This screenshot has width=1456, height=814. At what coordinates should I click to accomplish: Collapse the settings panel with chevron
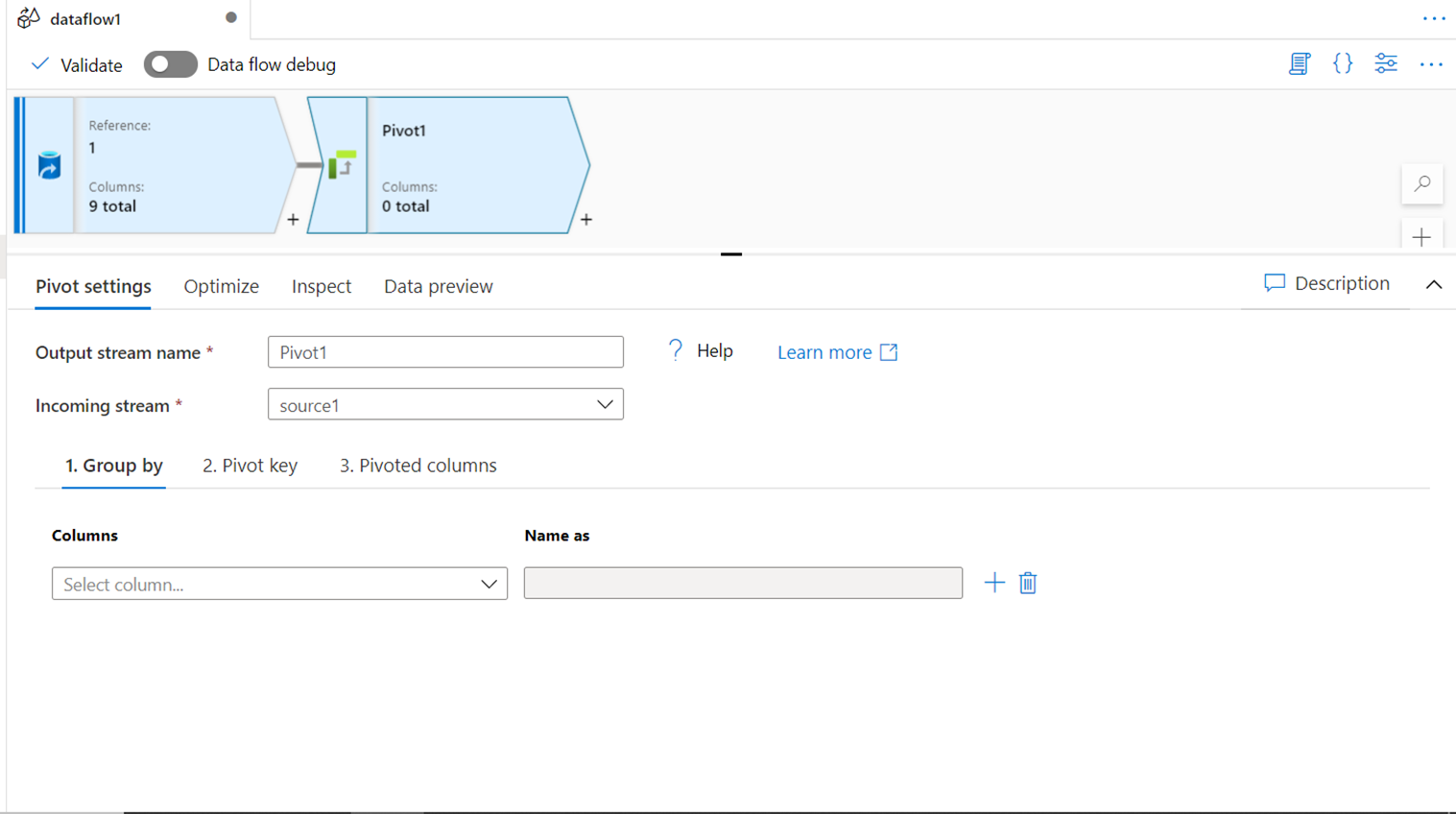point(1434,284)
